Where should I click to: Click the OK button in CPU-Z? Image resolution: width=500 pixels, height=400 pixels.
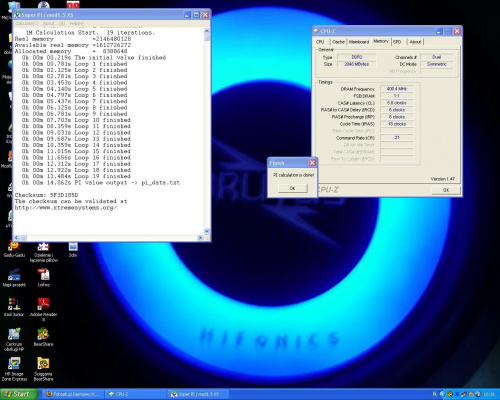[x=446, y=190]
